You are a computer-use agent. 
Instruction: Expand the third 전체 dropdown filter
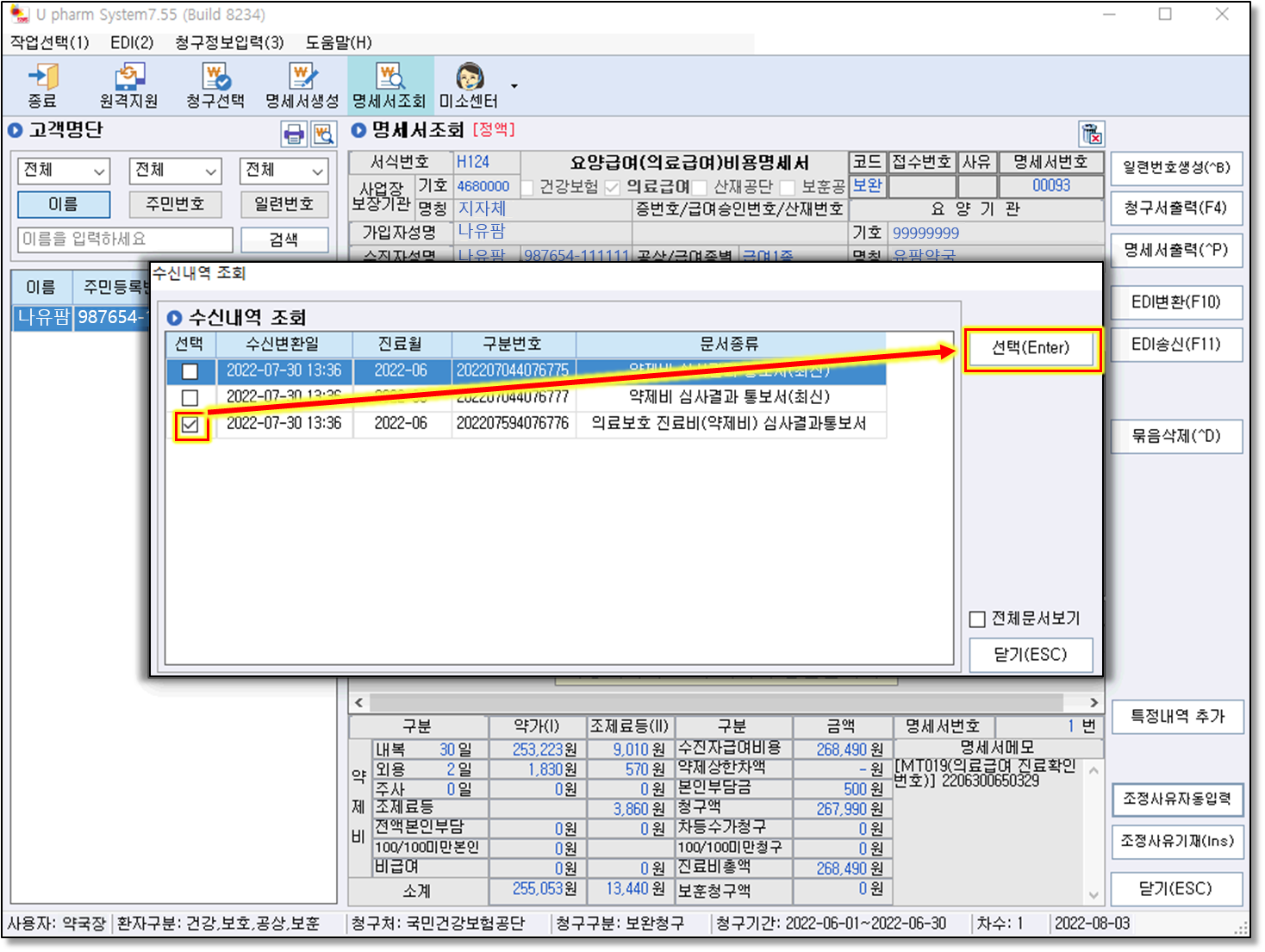point(284,171)
